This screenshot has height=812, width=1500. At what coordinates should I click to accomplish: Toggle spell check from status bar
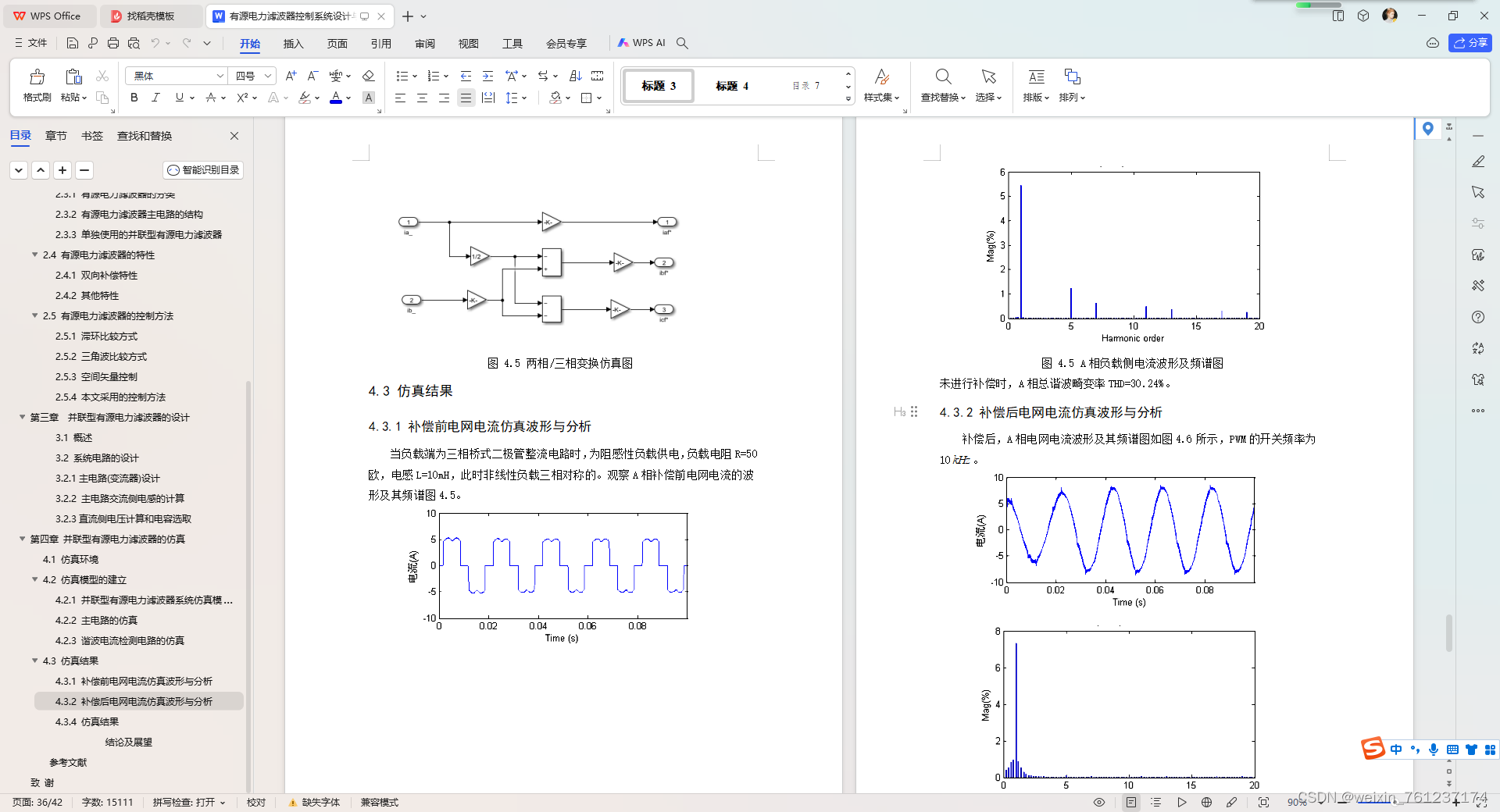(185, 802)
